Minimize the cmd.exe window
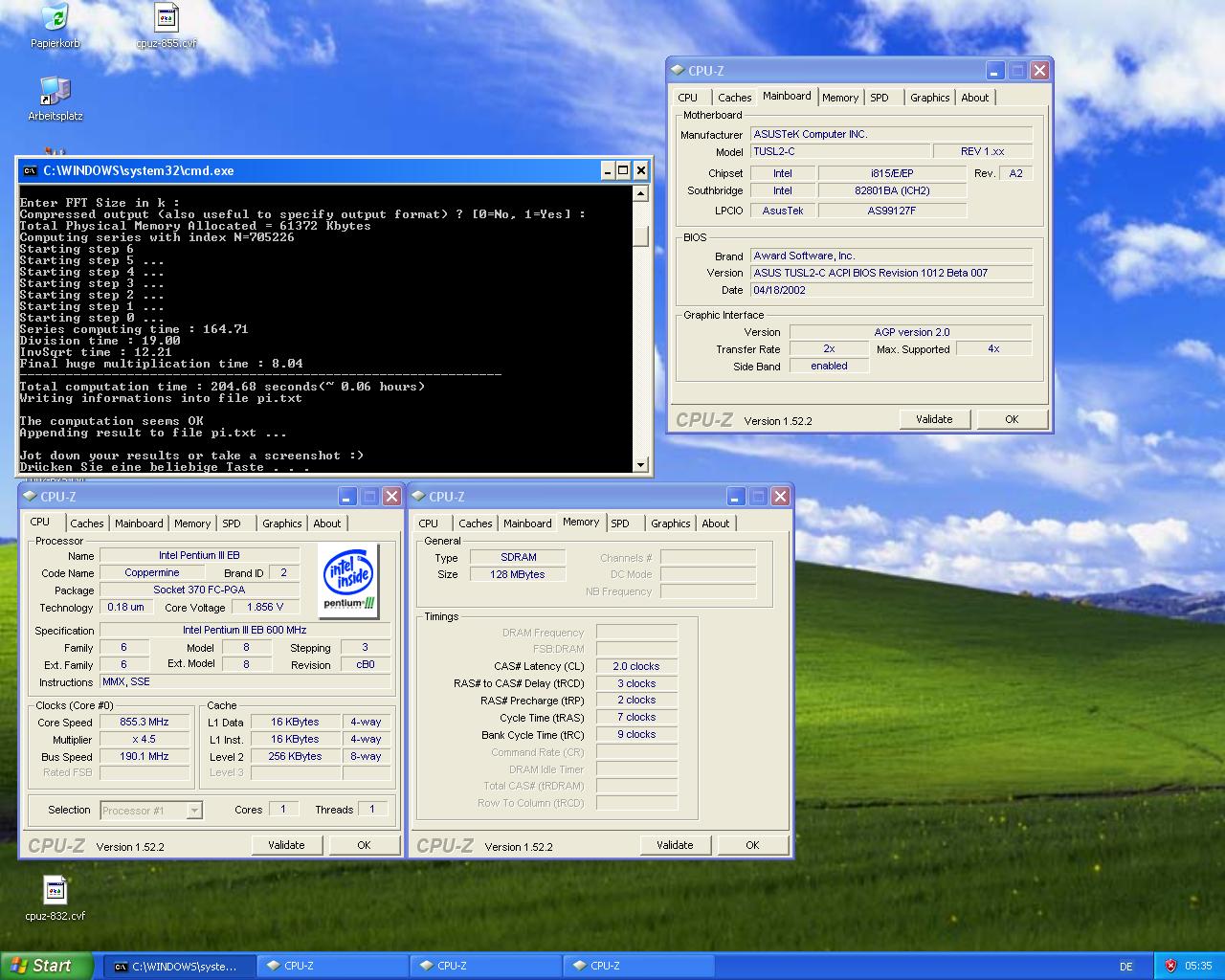Image resolution: width=1225 pixels, height=980 pixels. pyautogui.click(x=607, y=170)
